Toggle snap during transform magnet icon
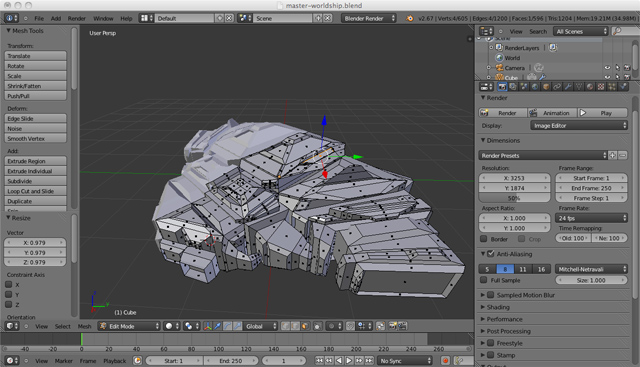This screenshot has height=367, width=640. pos(350,326)
